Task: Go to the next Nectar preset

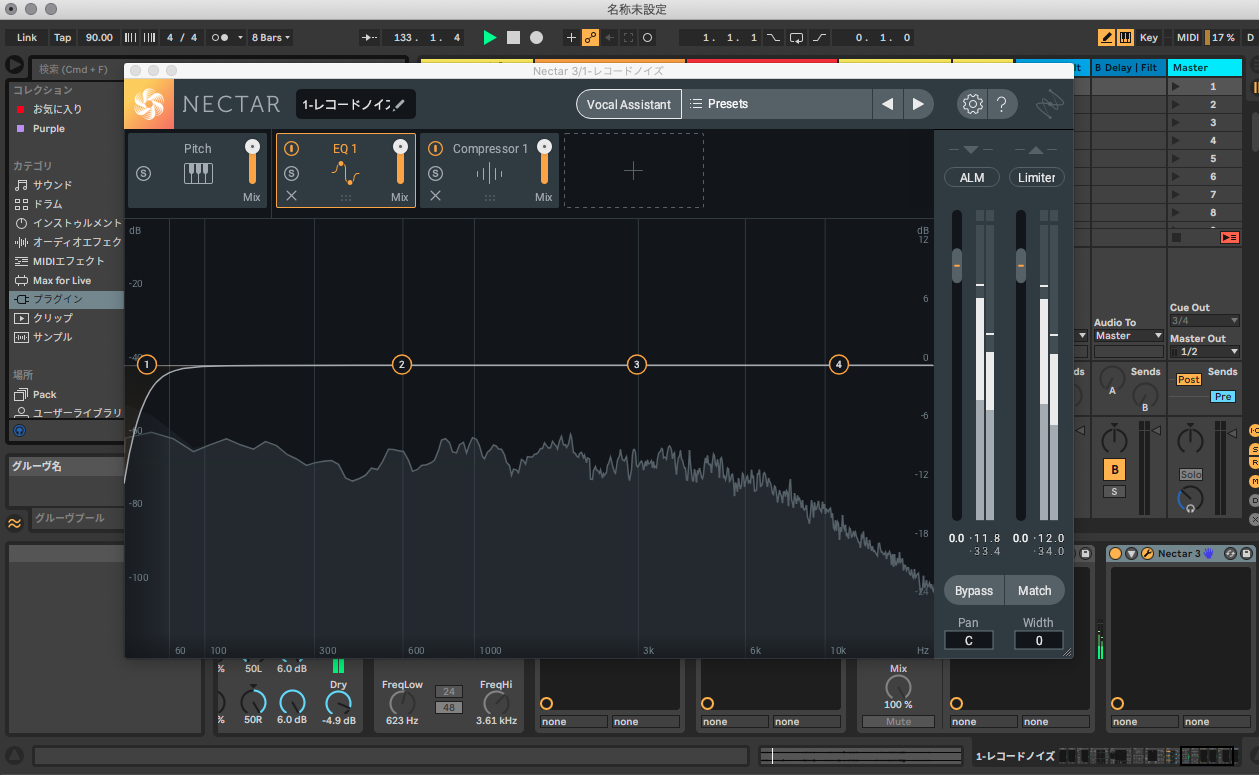Action: [918, 104]
